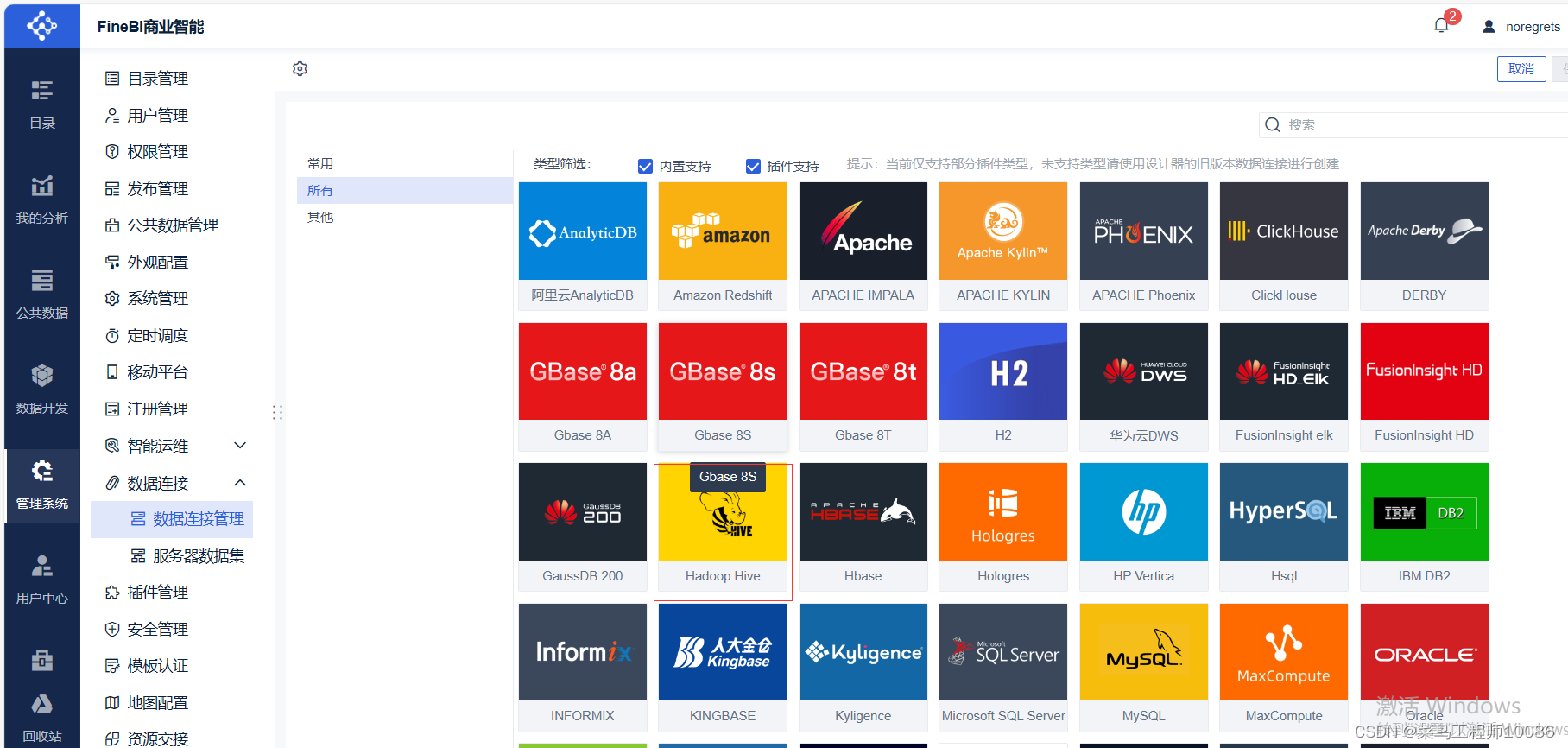The width and height of the screenshot is (1568, 748).
Task: Choose the Hologres connection tile
Action: [1003, 527]
